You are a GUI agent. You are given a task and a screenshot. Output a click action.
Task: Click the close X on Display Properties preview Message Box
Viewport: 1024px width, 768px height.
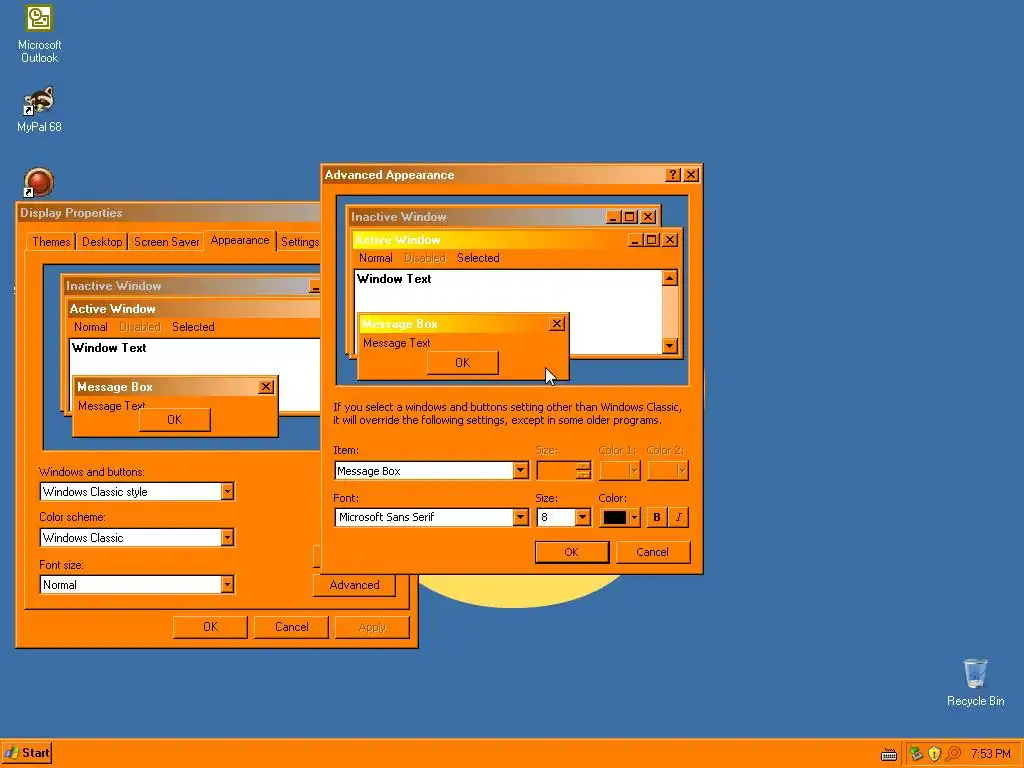click(x=266, y=387)
